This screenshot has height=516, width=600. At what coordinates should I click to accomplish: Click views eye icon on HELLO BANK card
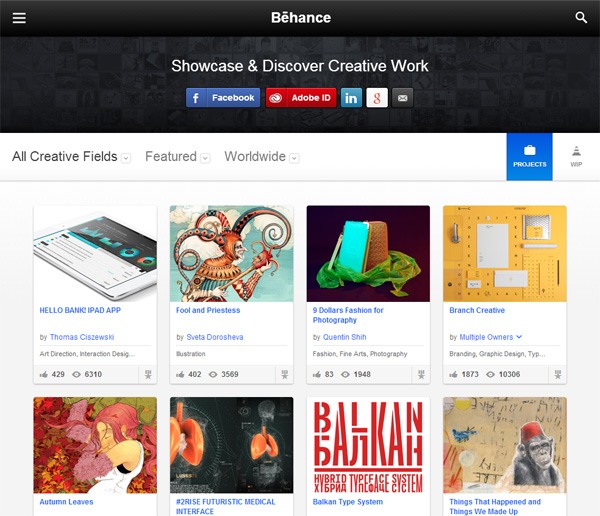(77, 374)
